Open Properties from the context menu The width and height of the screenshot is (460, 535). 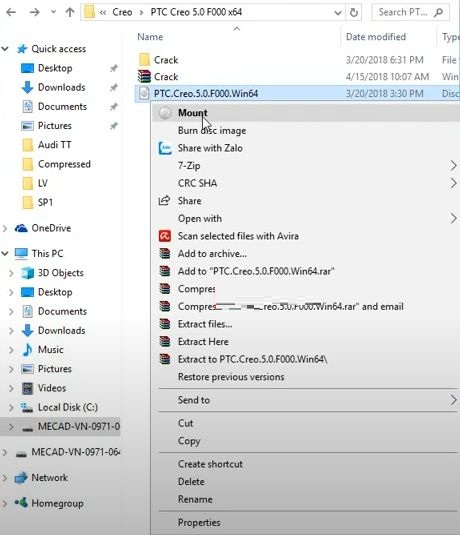point(199,522)
